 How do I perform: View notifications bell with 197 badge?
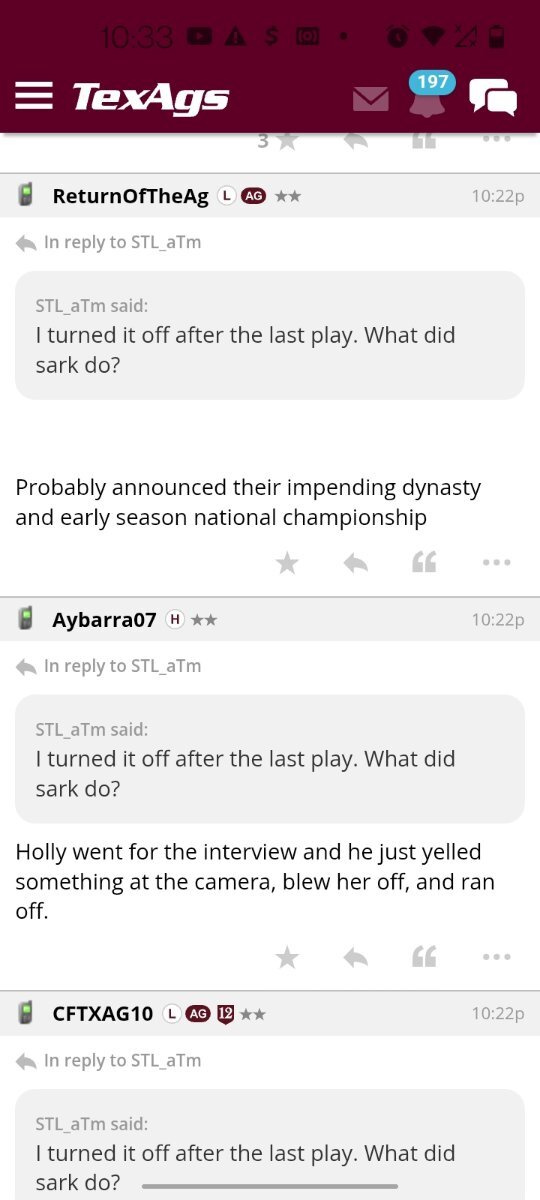[427, 96]
